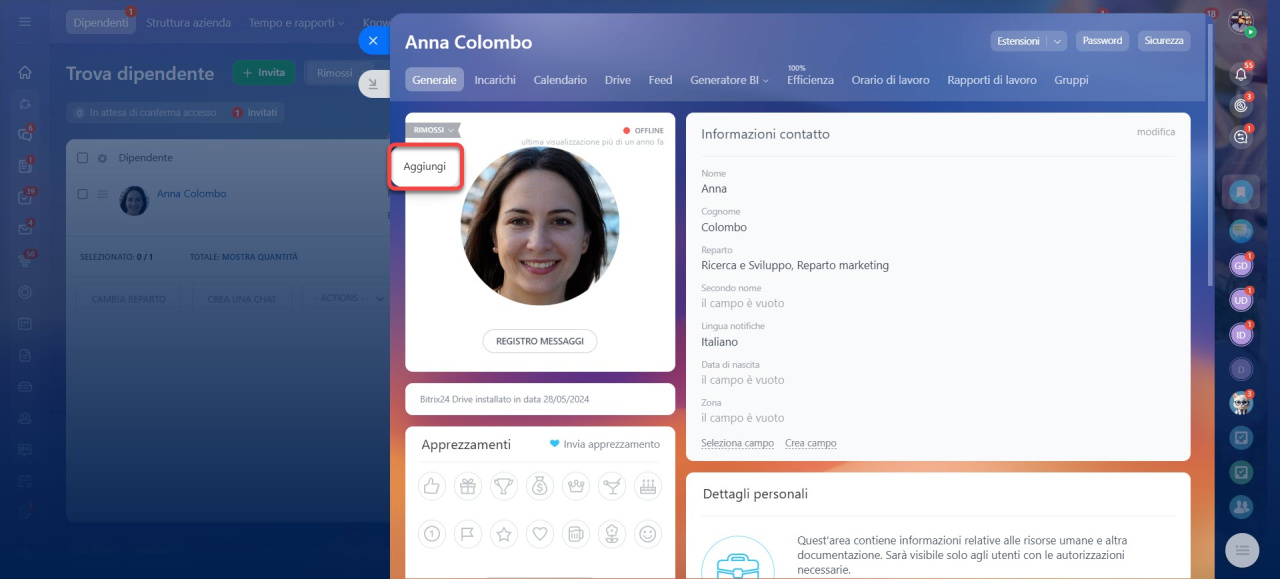Click Invia apprezzamento link
Screen dimensions: 1280x579
pyautogui.click(x=605, y=444)
